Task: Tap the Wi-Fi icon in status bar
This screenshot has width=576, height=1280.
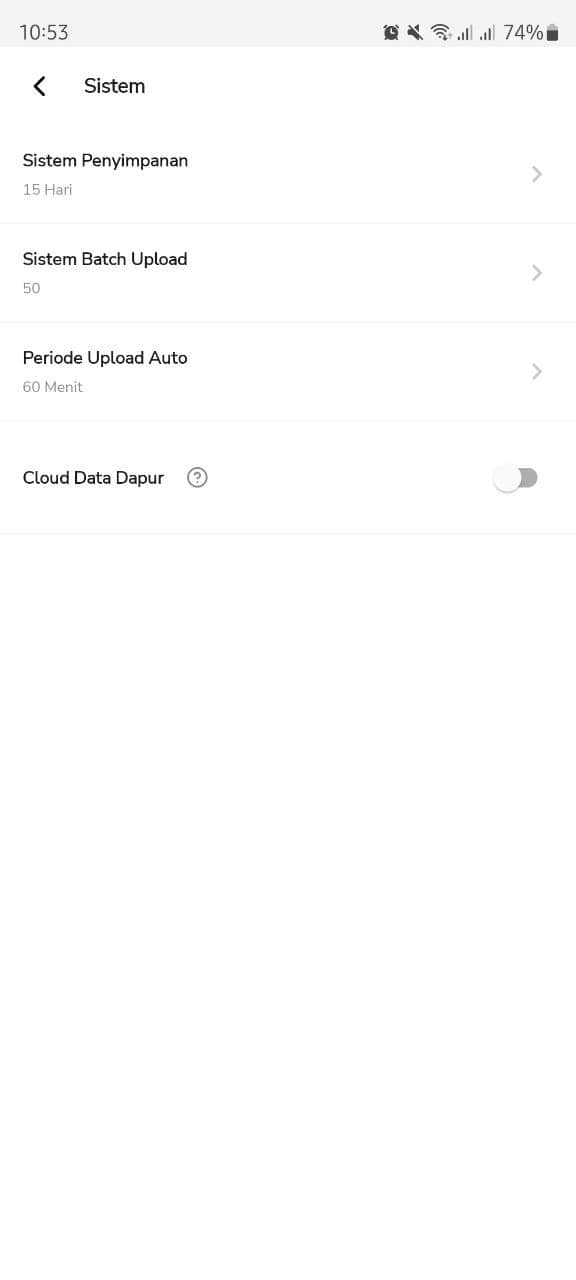Action: [441, 33]
